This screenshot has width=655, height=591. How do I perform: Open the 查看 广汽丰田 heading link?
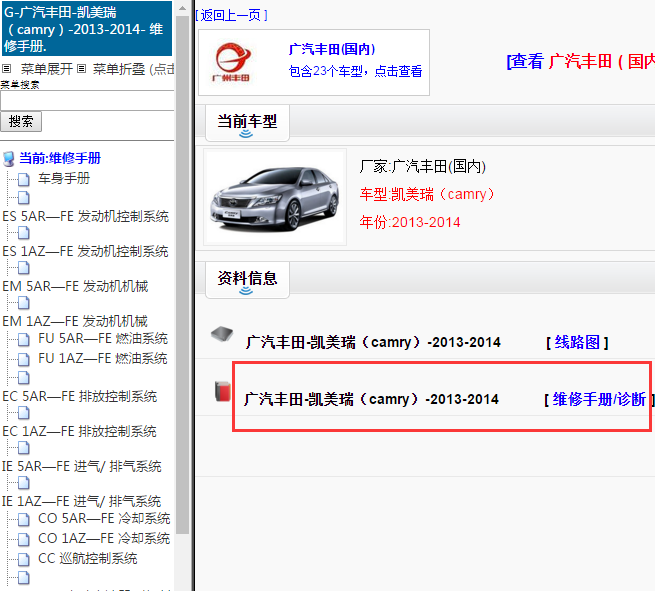click(581, 62)
